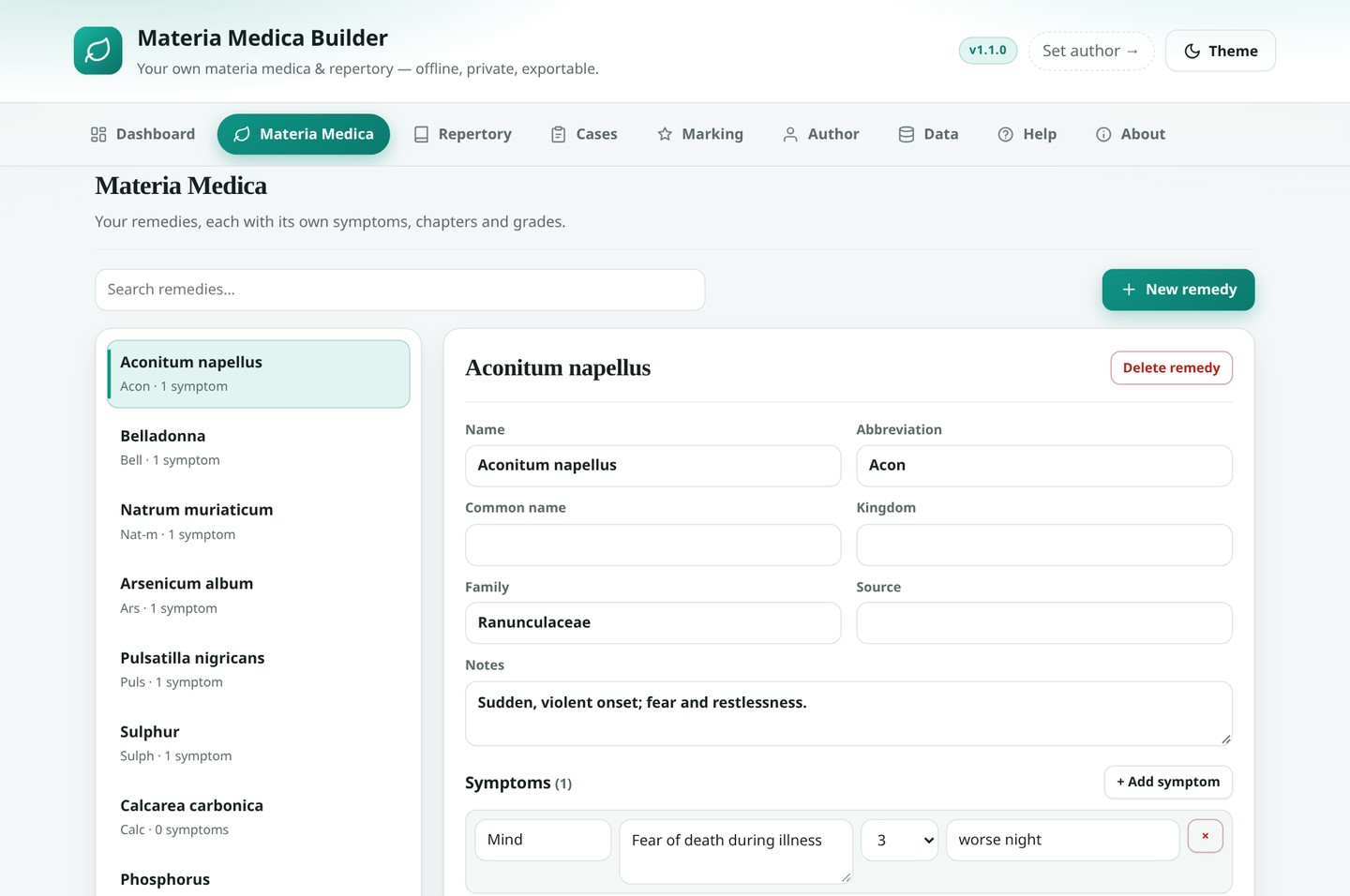Open the About tab
This screenshot has width=1350, height=896.
pos(1131,135)
